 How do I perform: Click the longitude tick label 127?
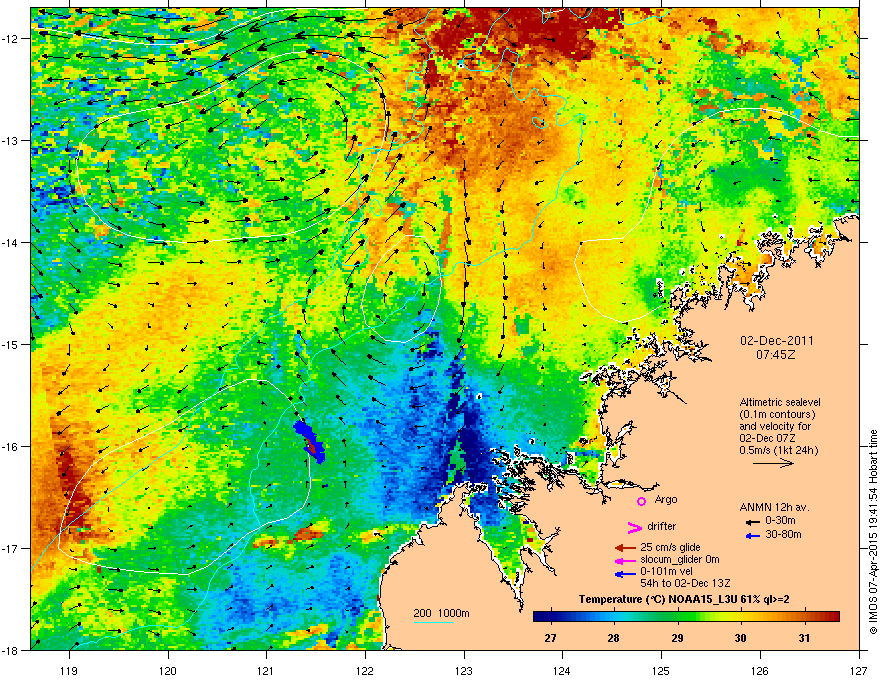click(x=859, y=670)
